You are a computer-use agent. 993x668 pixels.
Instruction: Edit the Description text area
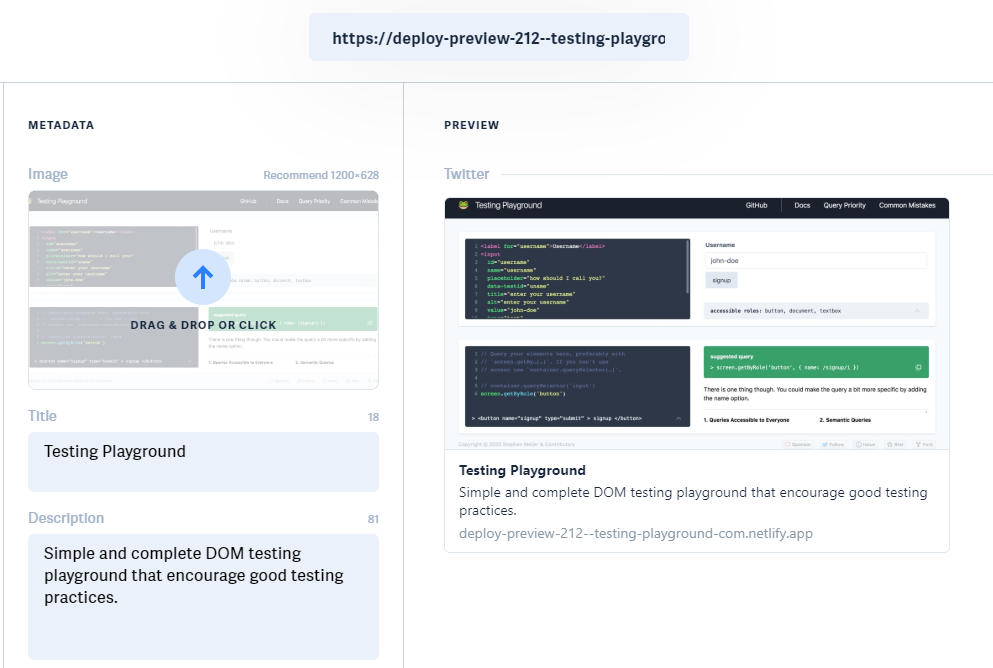click(x=203, y=596)
